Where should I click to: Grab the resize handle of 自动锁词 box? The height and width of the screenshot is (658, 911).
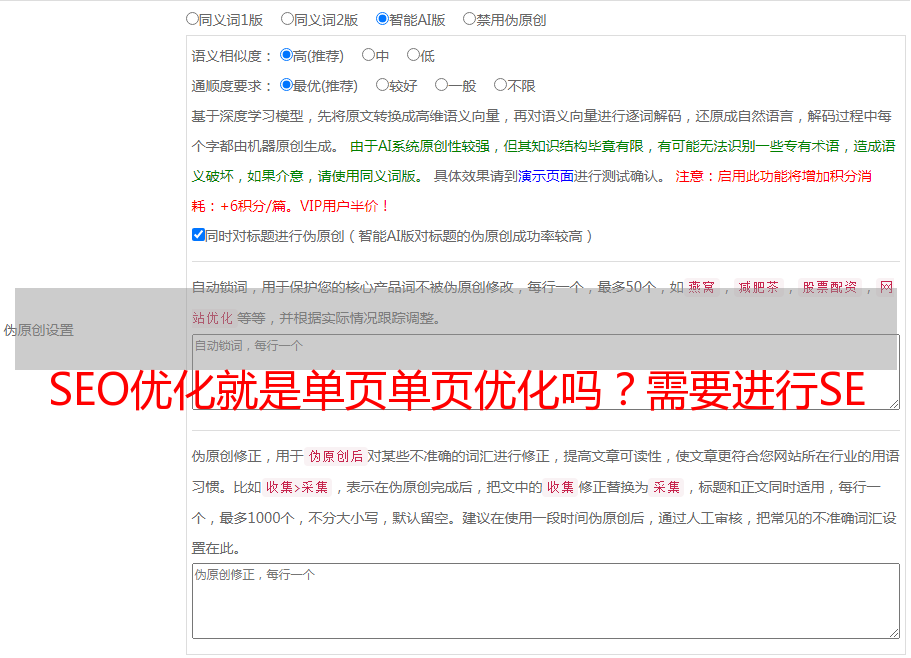(x=894, y=404)
